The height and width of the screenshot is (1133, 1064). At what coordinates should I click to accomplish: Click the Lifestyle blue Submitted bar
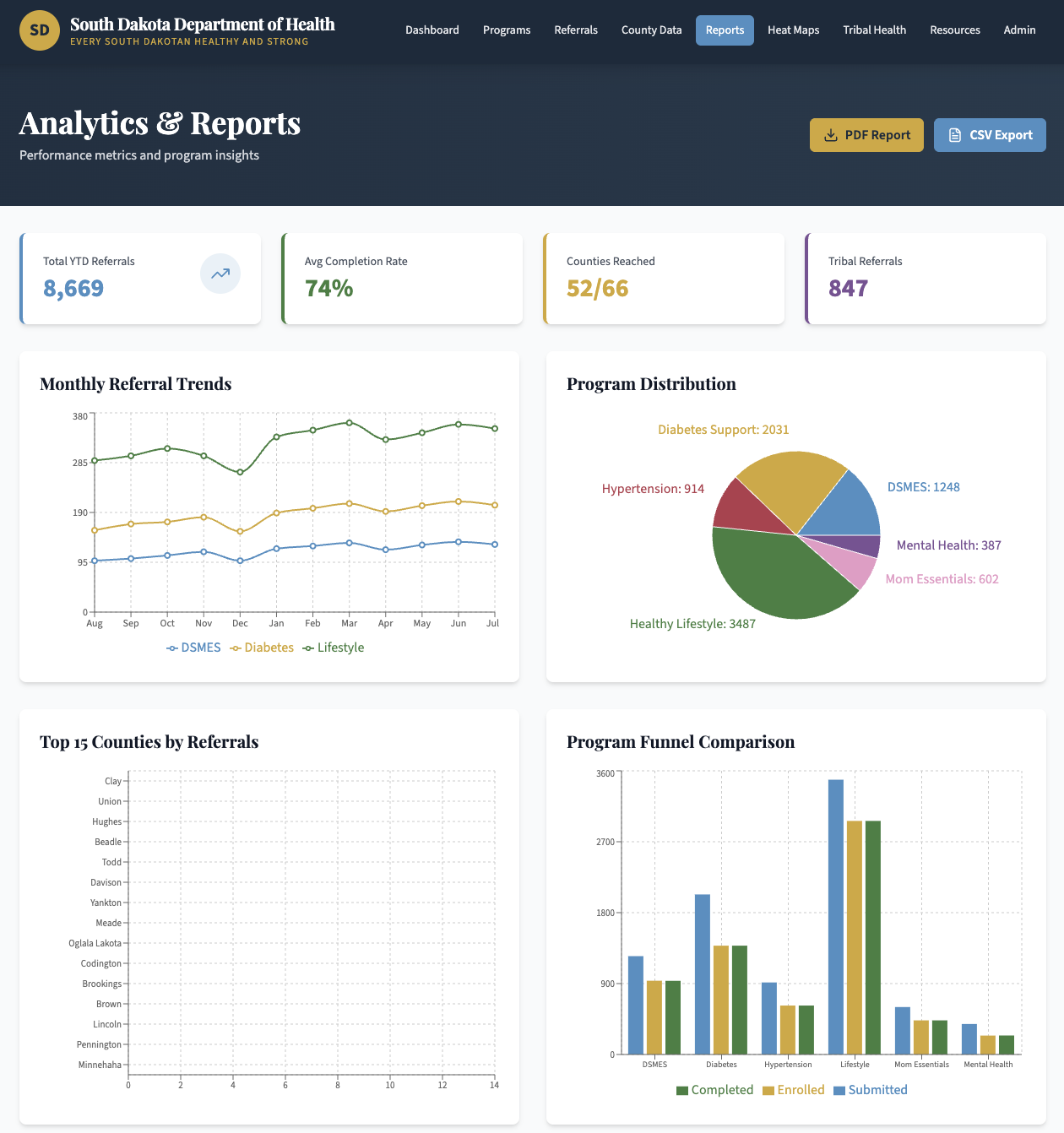pyautogui.click(x=836, y=917)
